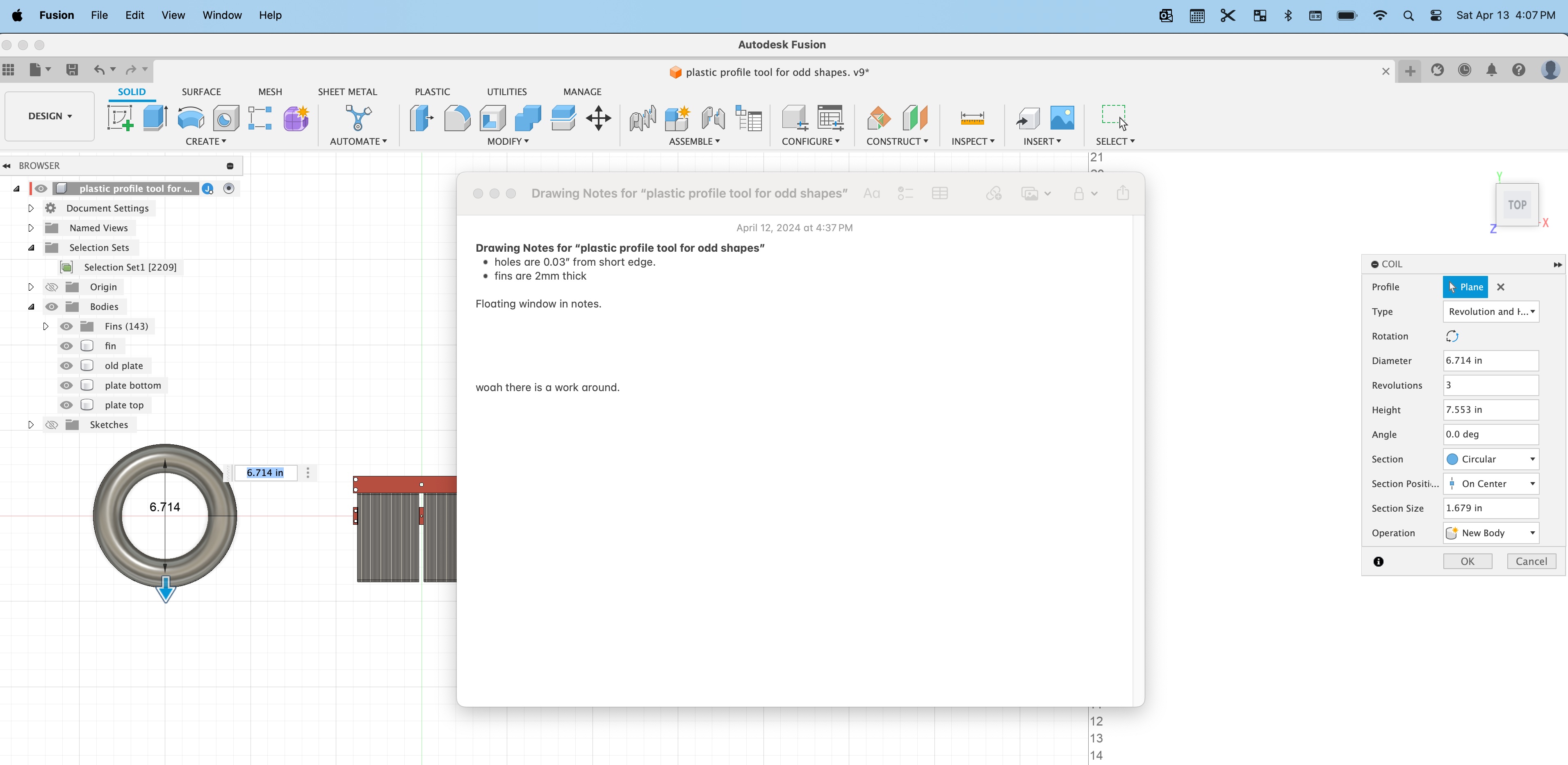Screen dimensions: 1568x765
Task: Select the Fillet tool in Modify
Action: tap(456, 118)
